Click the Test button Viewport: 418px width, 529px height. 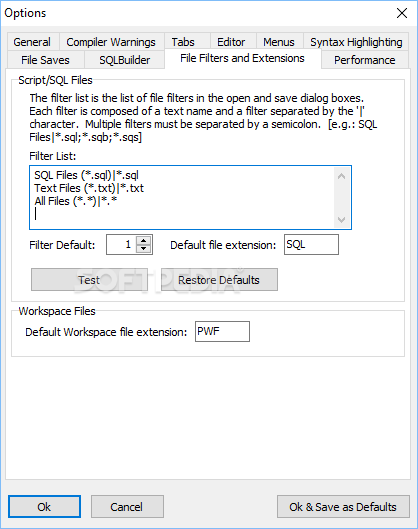[x=89, y=280]
